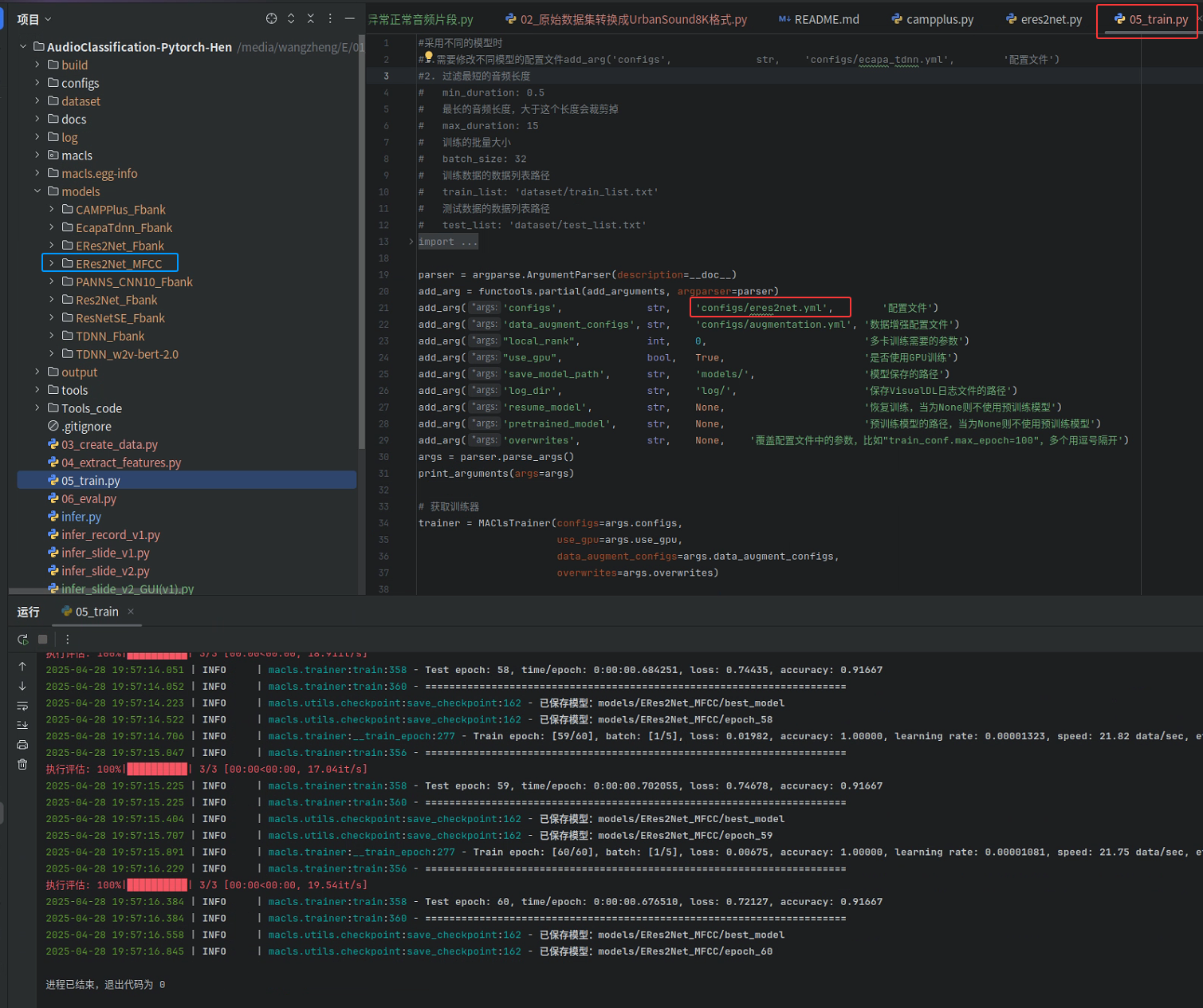Expand the collapsed import statement on line 13

click(x=410, y=241)
